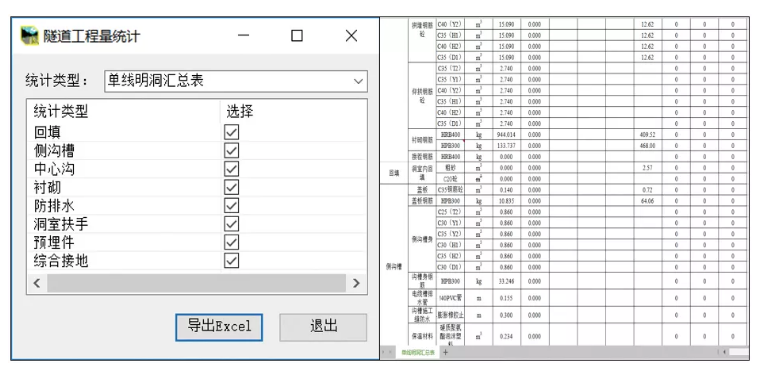761x371 pixels.
Task: Toggle the 综合接地 checkbox
Action: [x=232, y=261]
